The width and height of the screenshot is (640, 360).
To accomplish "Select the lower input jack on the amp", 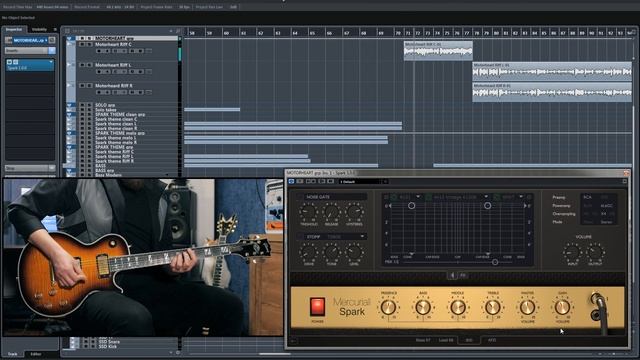I will point(596,315).
